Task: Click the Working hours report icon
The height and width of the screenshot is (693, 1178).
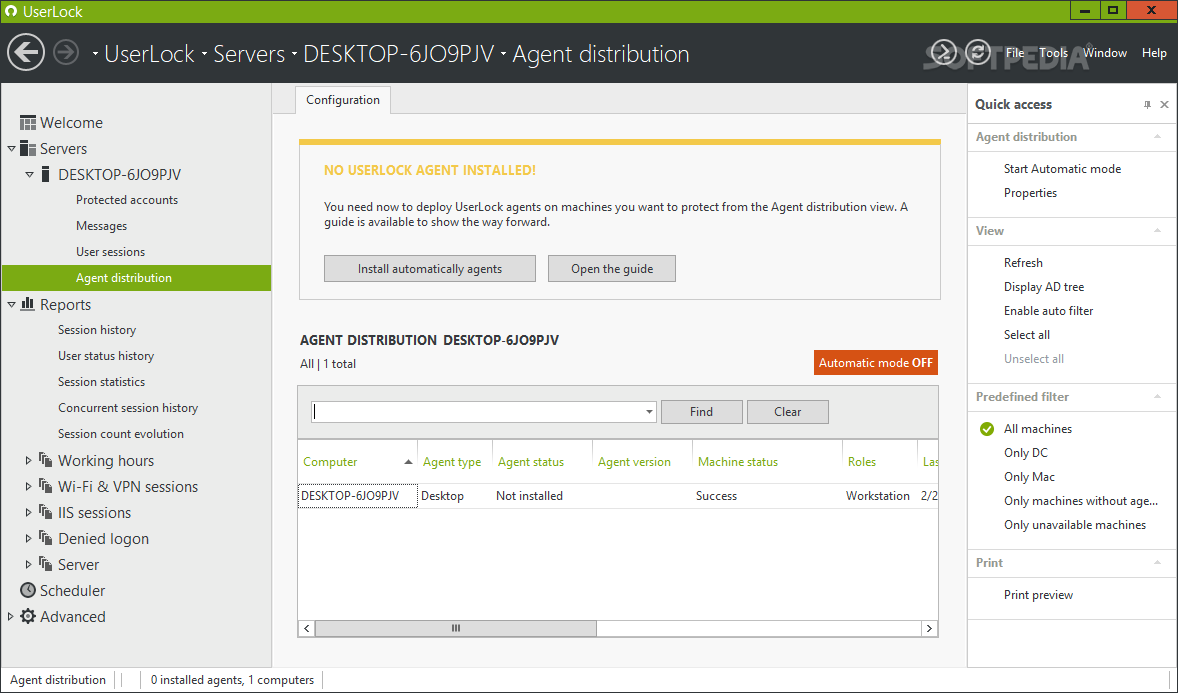Action: (46, 460)
